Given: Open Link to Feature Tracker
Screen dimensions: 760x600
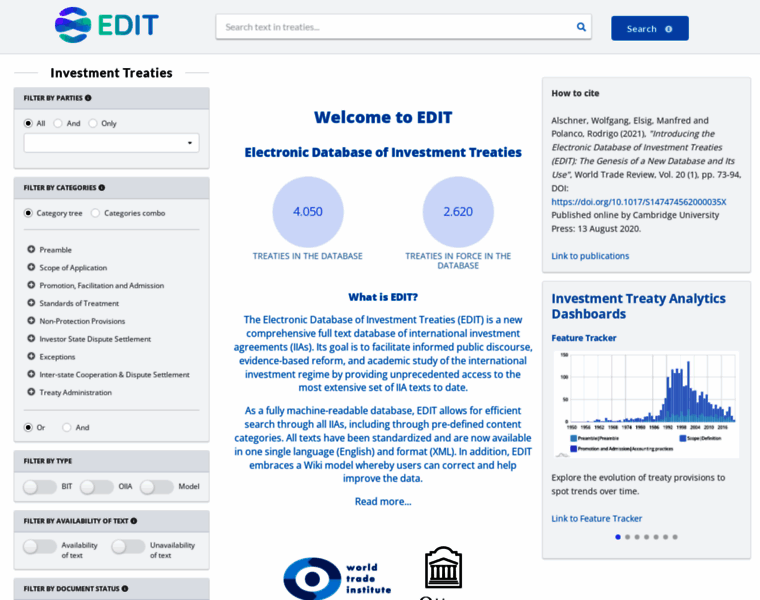Looking at the screenshot, I should [x=596, y=519].
